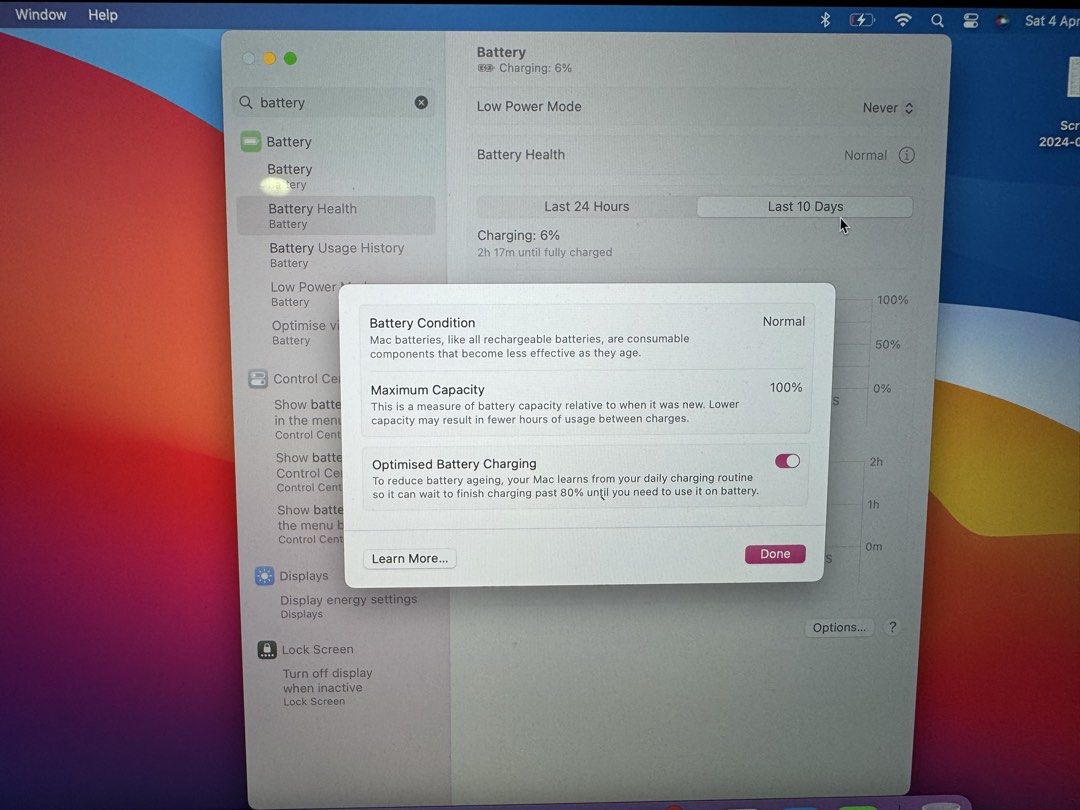Click the Displays sidebar icon
Viewport: 1080px width, 810px height.
[264, 576]
